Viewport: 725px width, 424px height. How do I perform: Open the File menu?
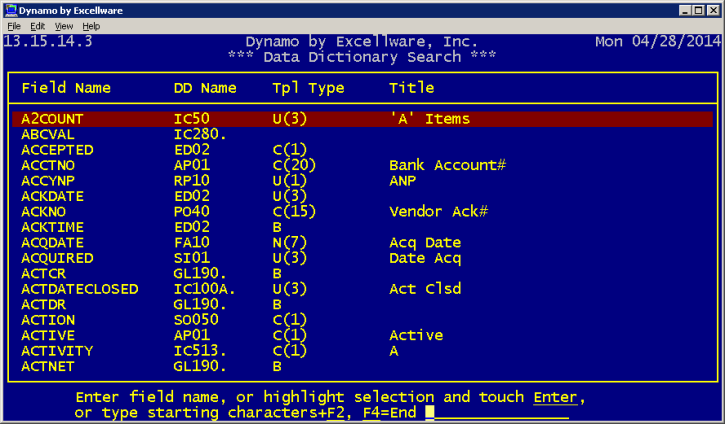(13, 25)
